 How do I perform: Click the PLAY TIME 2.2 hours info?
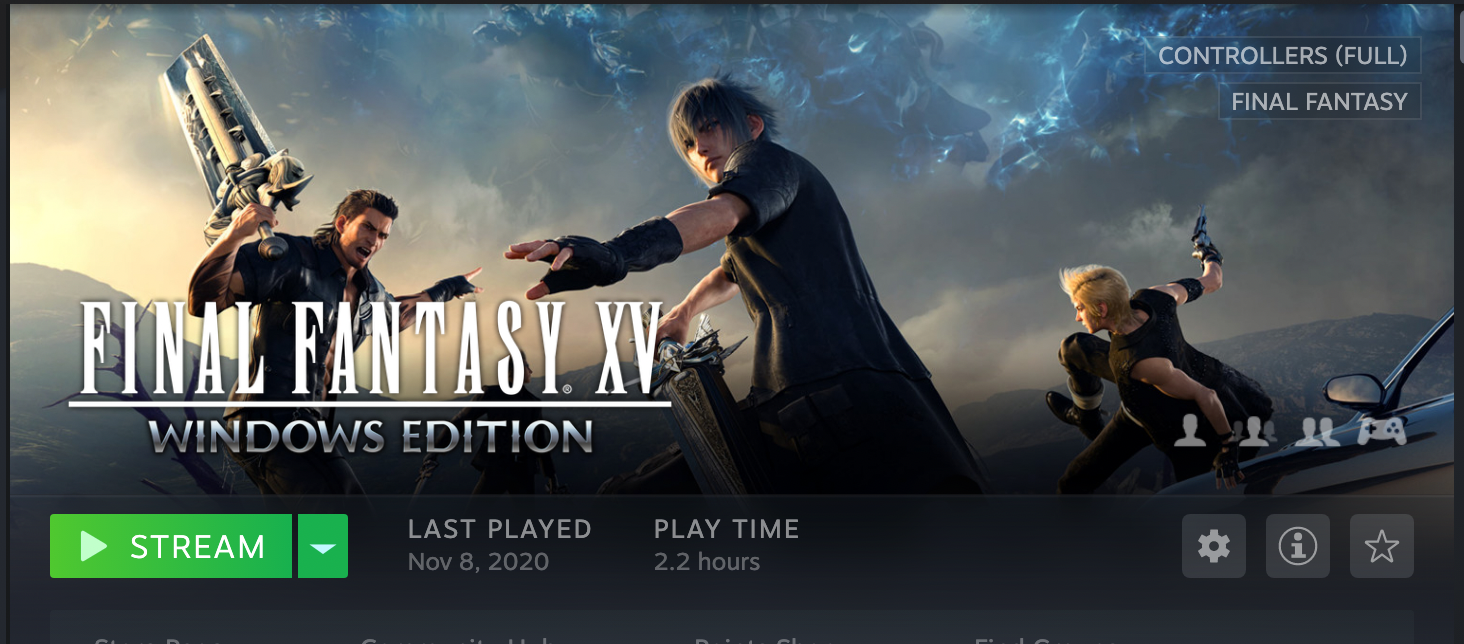[x=726, y=545]
